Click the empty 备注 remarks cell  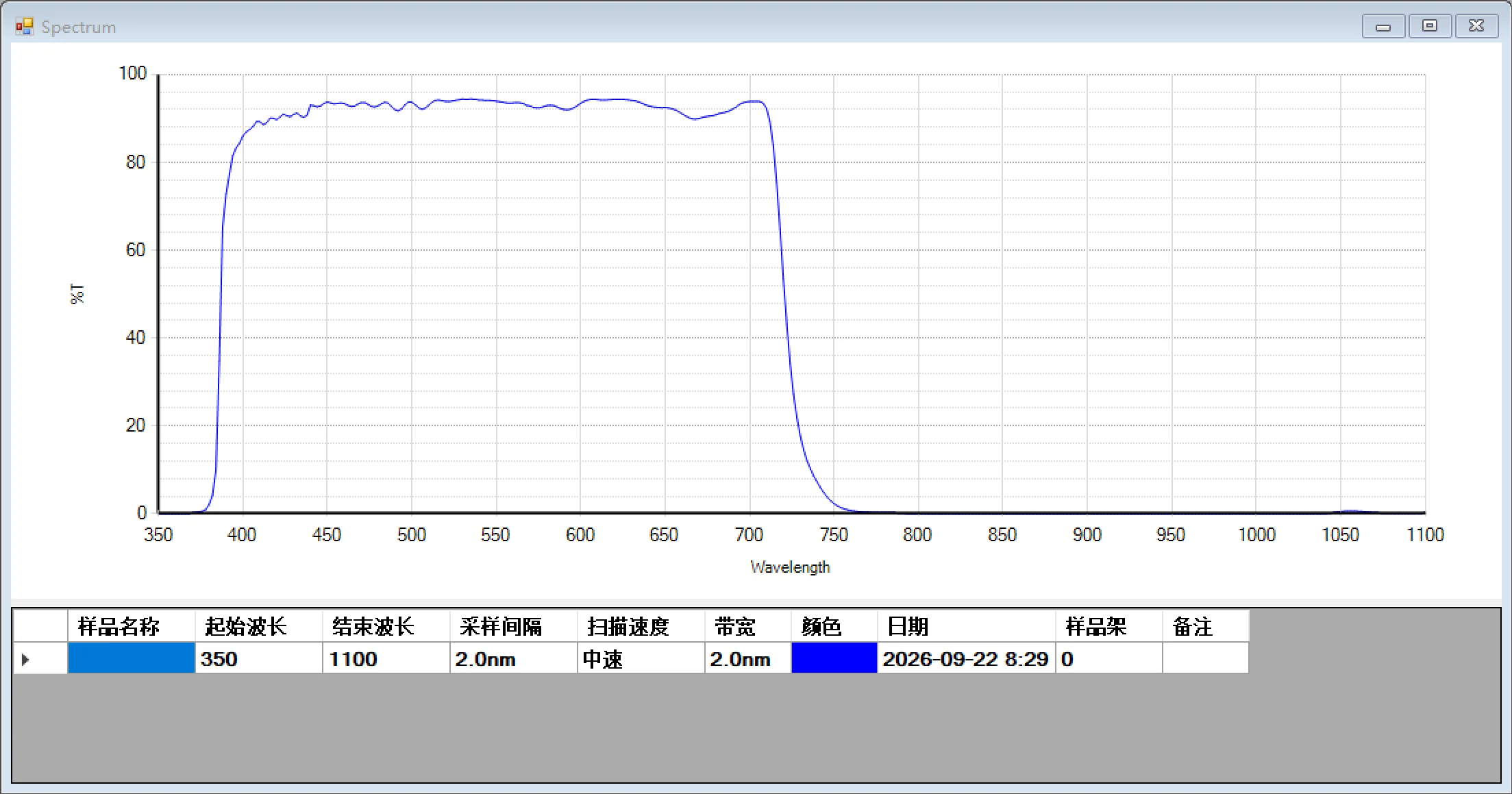coord(1206,658)
